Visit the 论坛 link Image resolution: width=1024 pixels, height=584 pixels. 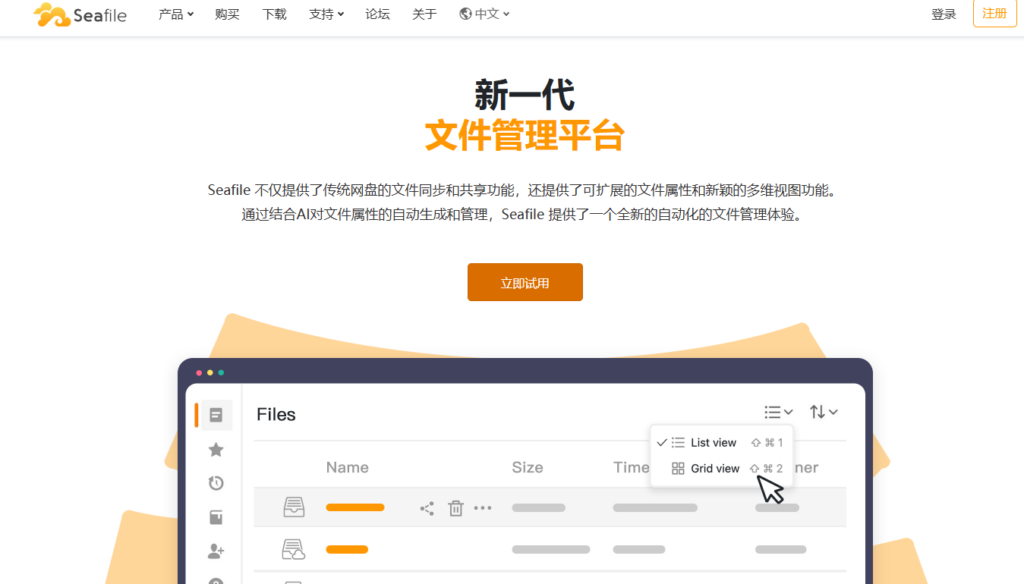pyautogui.click(x=377, y=14)
